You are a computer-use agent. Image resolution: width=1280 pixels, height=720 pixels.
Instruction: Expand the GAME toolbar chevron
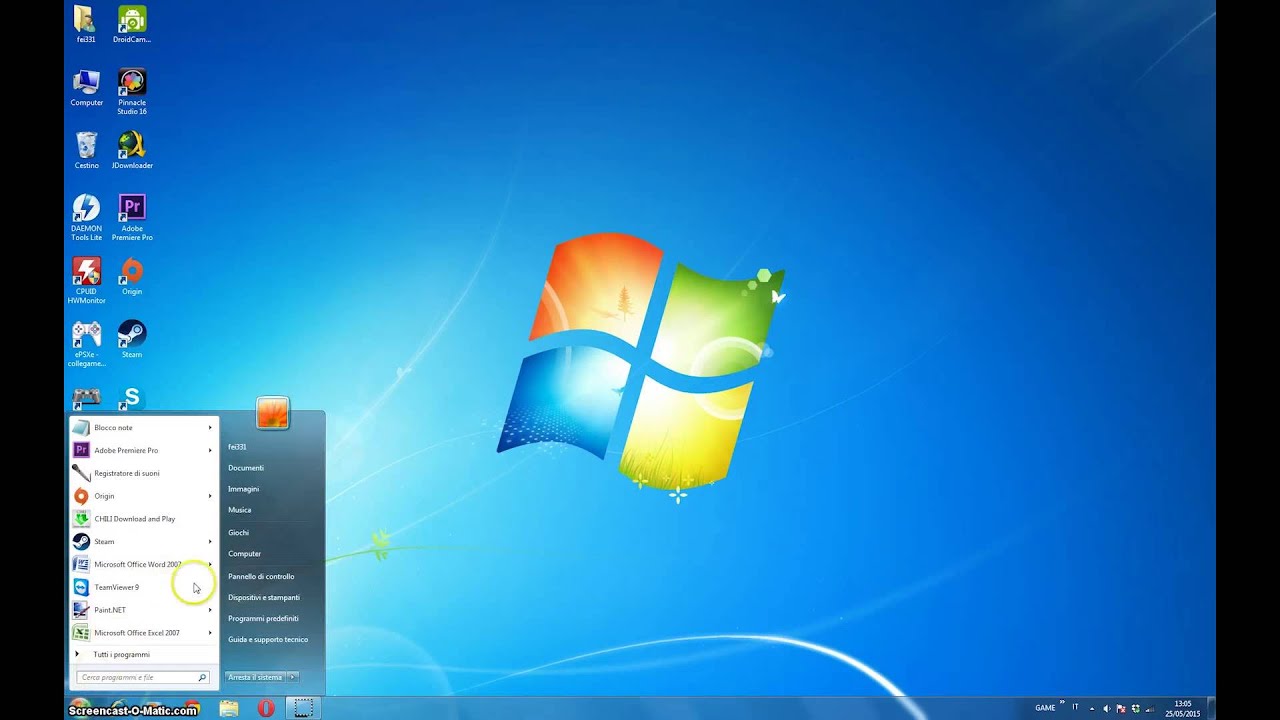point(1062,704)
